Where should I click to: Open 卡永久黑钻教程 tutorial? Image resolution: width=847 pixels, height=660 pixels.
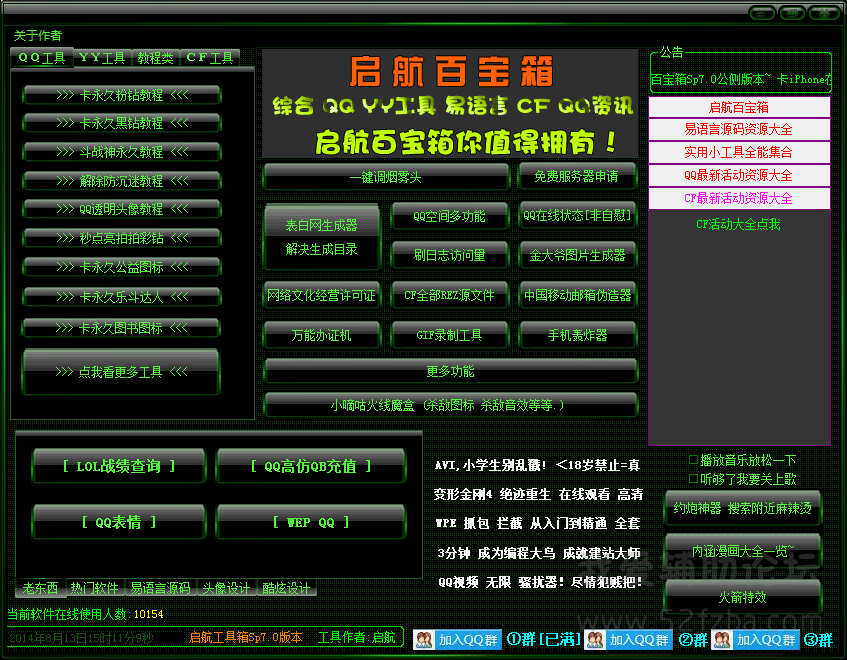(x=122, y=123)
